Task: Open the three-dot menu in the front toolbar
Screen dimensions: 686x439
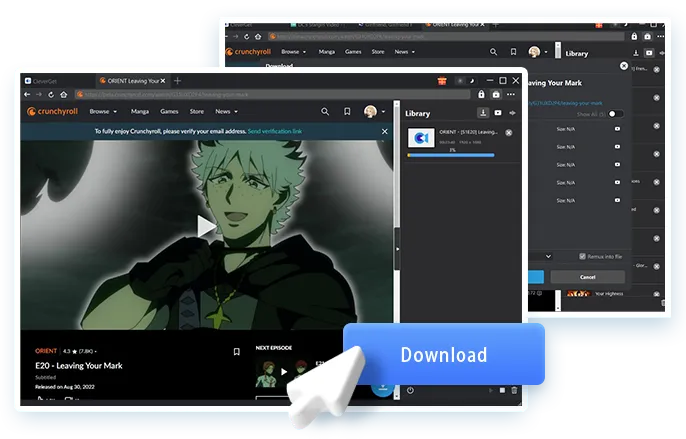Action: 511,94
